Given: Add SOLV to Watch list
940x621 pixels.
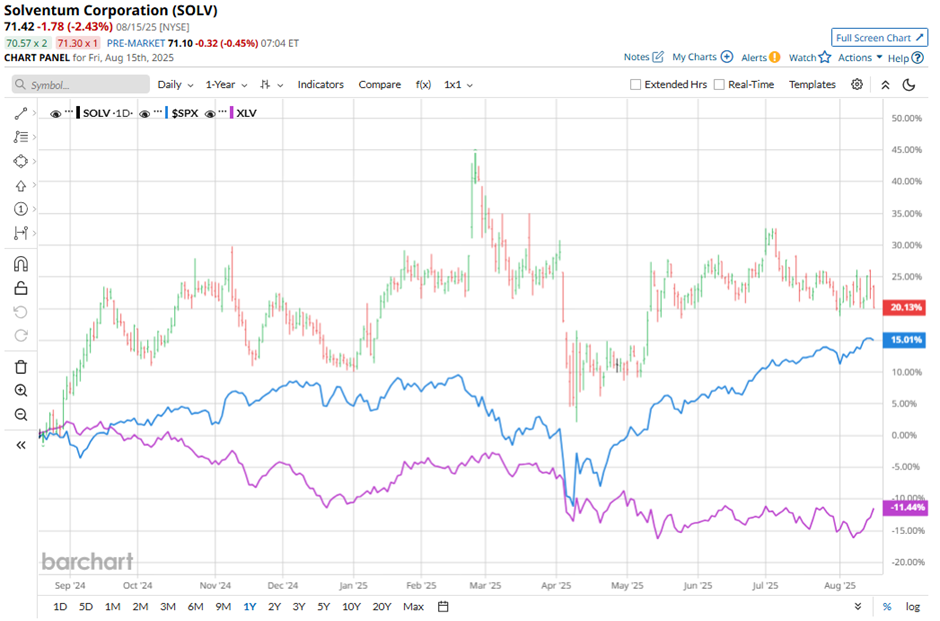Looking at the screenshot, I should point(810,58).
